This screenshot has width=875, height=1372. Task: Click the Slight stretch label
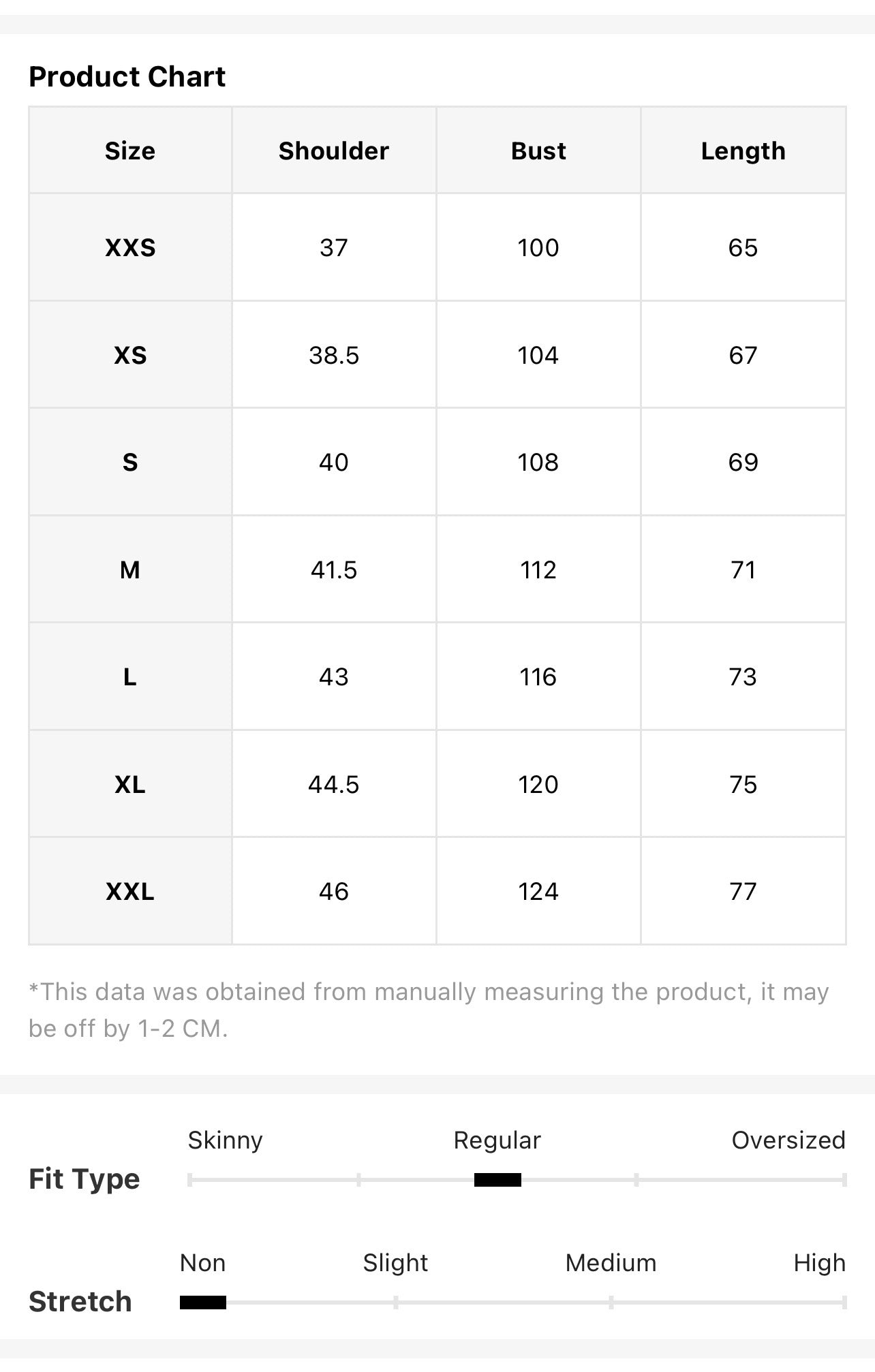point(395,1263)
